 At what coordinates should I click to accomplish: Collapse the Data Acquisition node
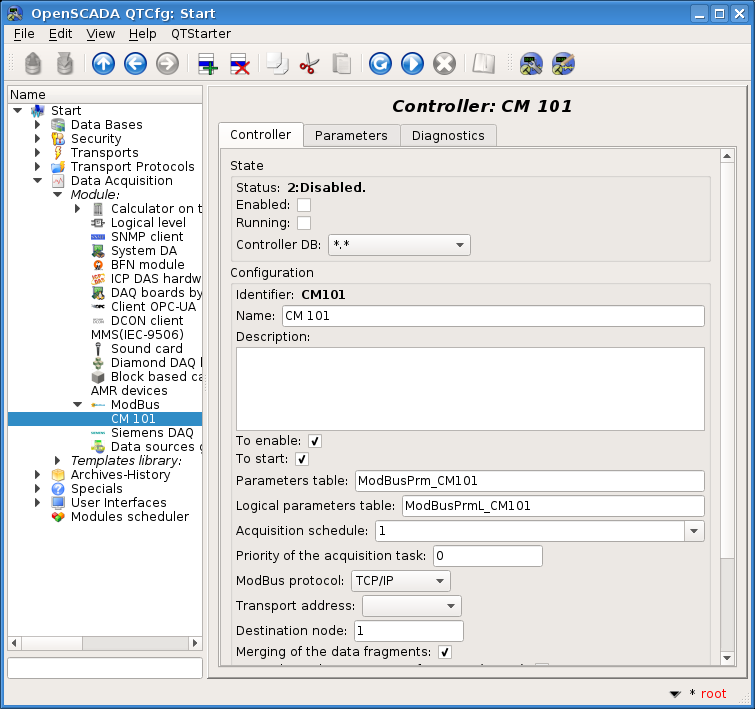[38, 181]
